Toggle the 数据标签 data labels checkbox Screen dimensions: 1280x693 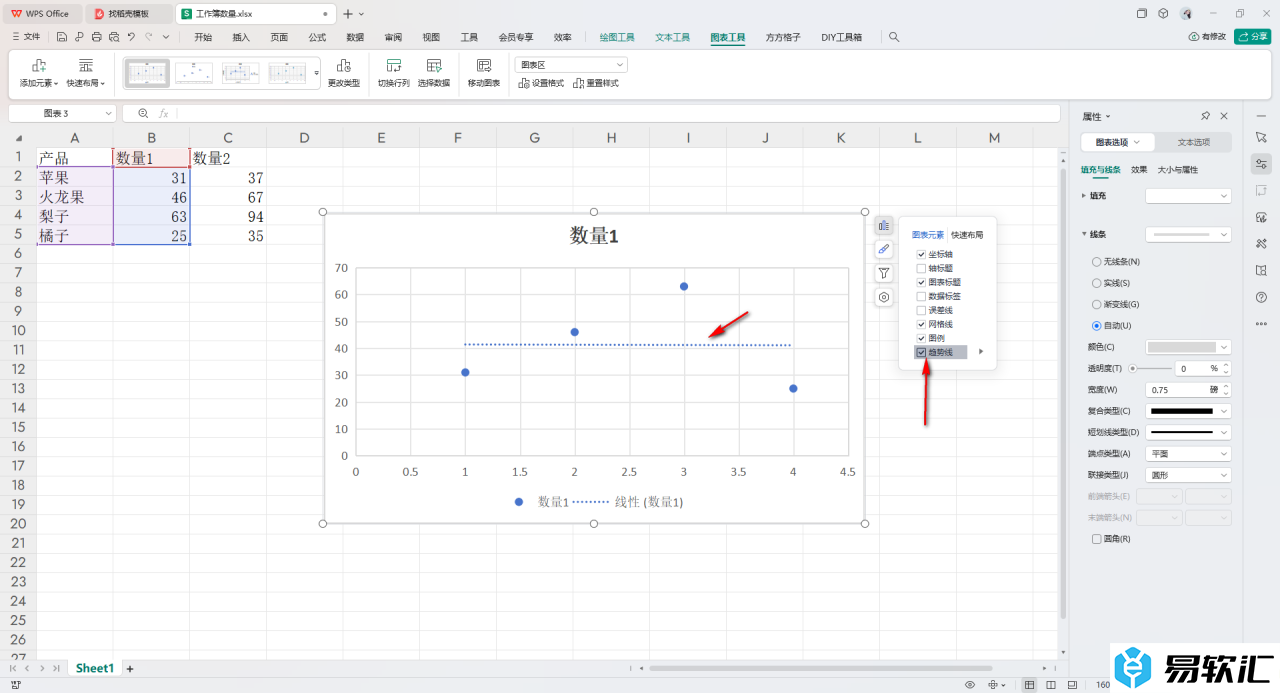(x=921, y=296)
